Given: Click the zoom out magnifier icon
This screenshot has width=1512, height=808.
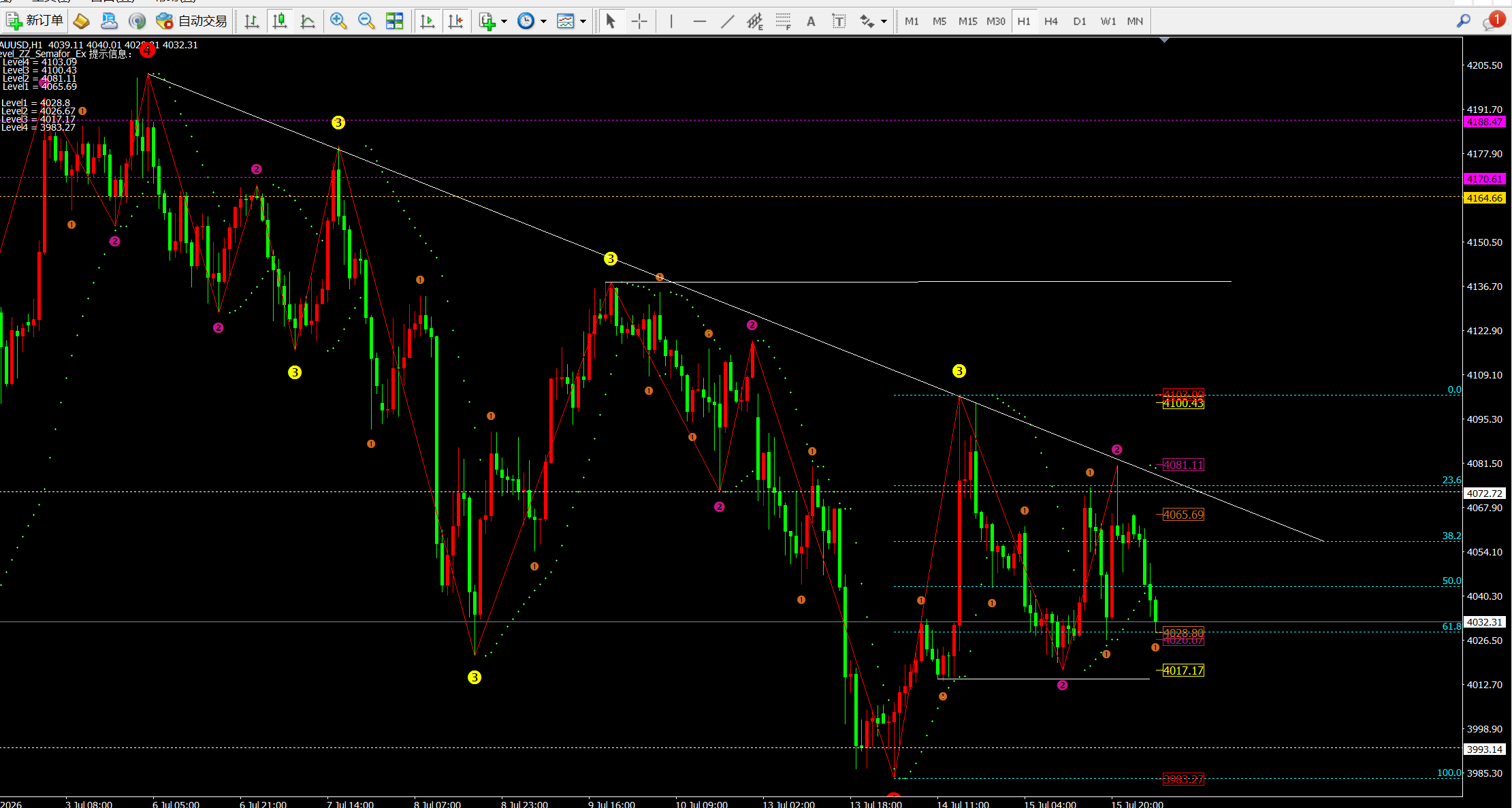Looking at the screenshot, I should click(366, 21).
